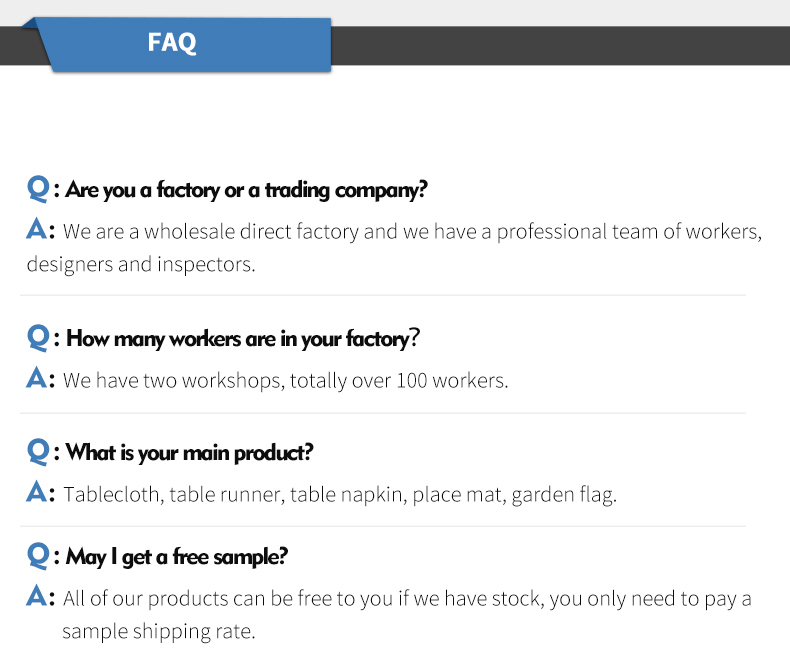The image size is (790, 656).
Task: Click the A icon beside two workshops answer
Action: (x=37, y=378)
